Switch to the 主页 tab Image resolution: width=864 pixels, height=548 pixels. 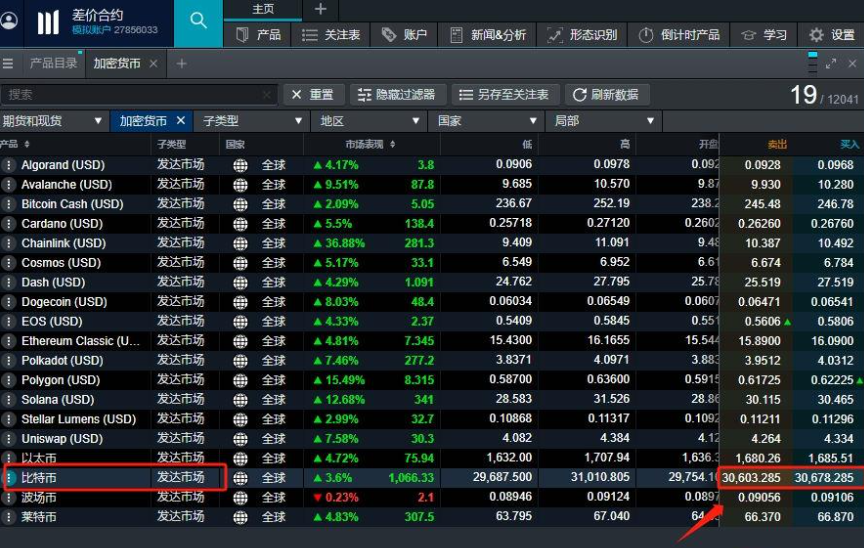coord(263,9)
